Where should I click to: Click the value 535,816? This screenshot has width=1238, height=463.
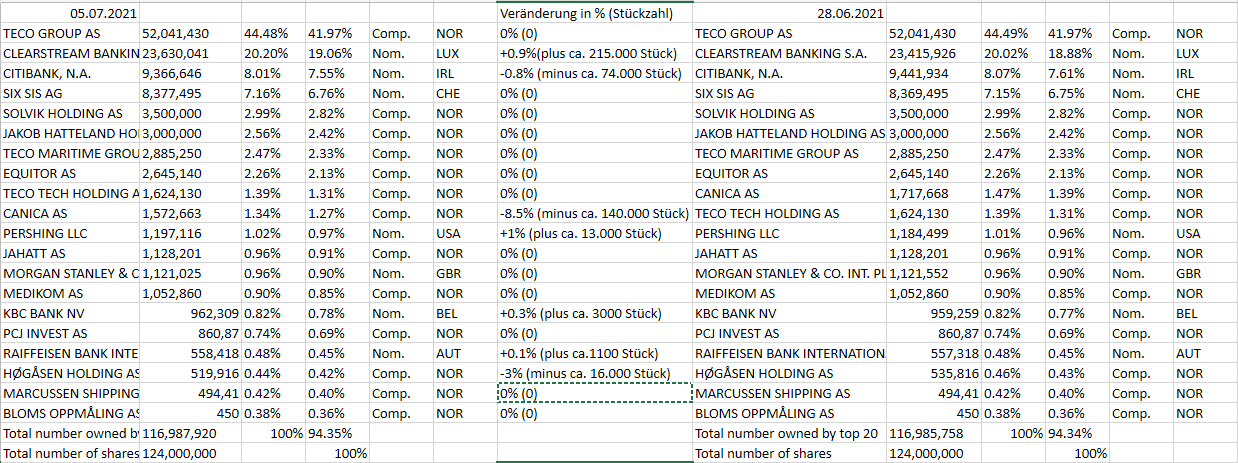(x=933, y=373)
